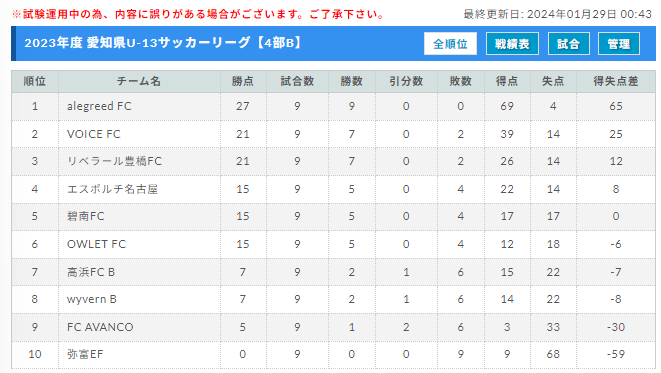Click the 勝点 column header
The width and height of the screenshot is (661, 373).
(x=243, y=81)
